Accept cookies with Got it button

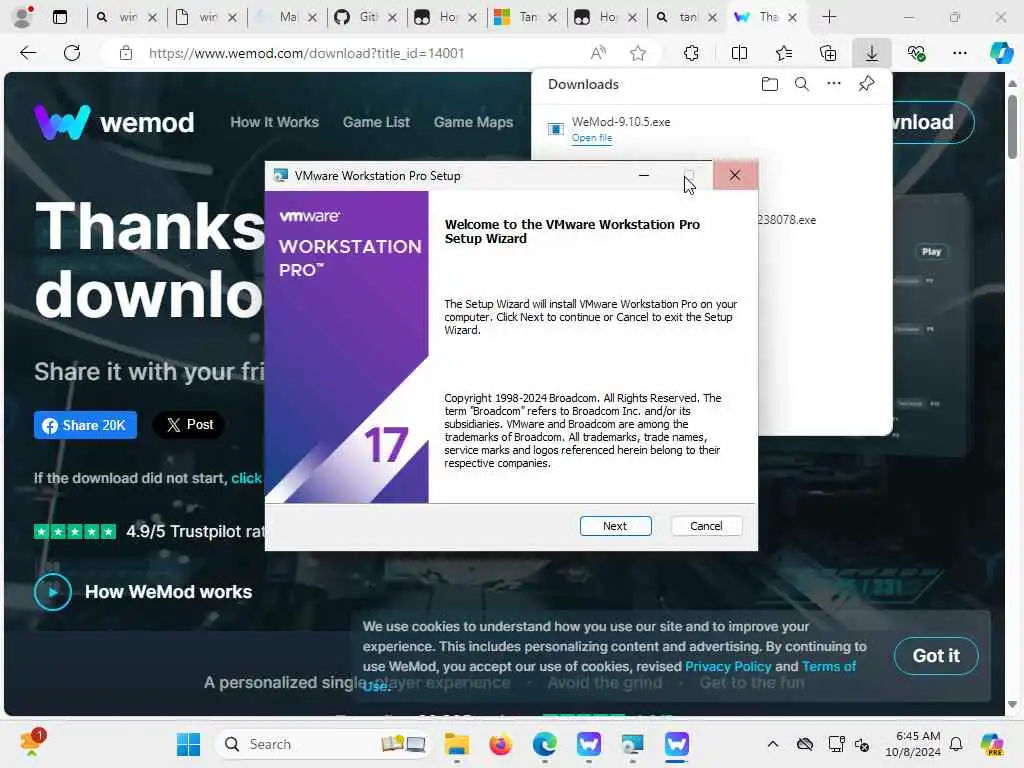click(x=936, y=656)
